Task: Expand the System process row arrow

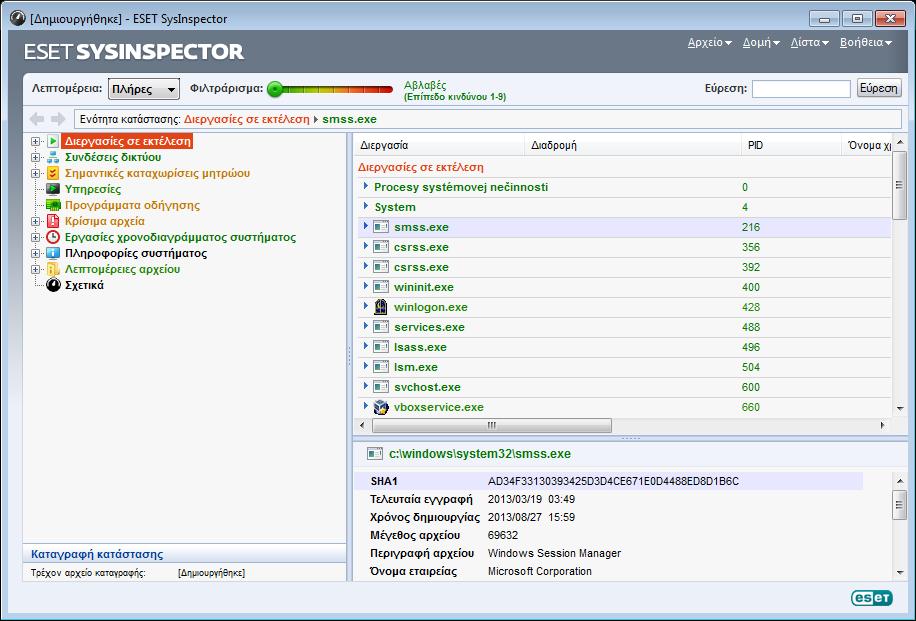Action: [x=366, y=206]
